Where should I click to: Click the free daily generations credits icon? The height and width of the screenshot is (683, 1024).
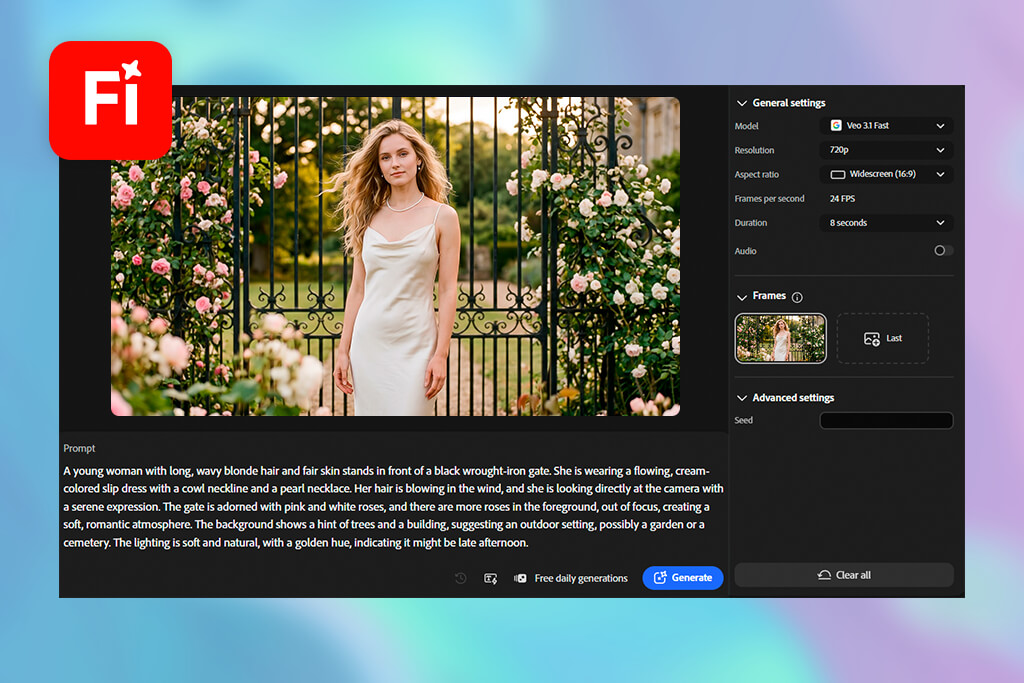(x=520, y=579)
